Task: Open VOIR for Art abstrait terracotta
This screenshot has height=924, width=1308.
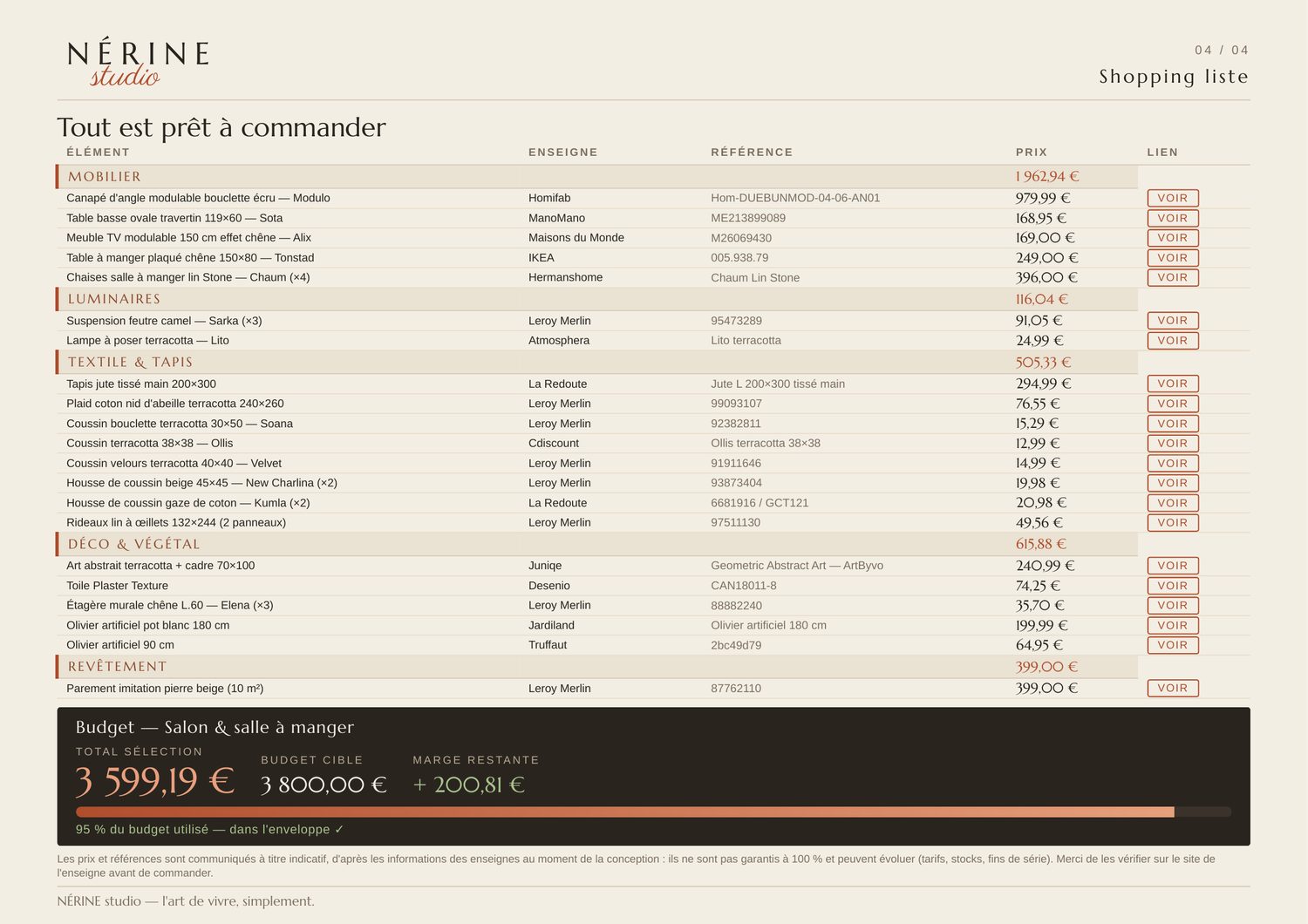Action: click(1173, 566)
